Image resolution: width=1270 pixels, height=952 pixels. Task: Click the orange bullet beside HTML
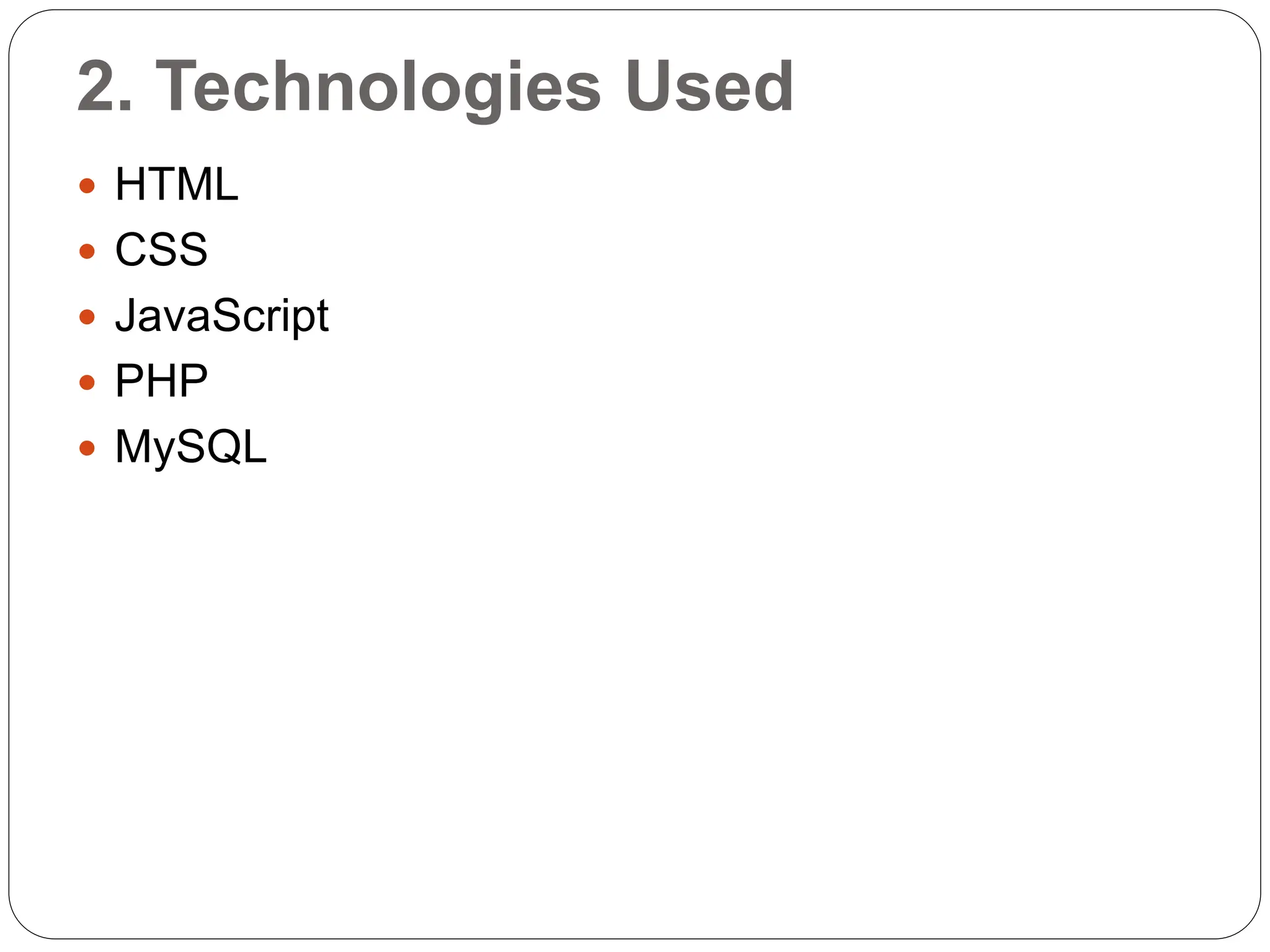(87, 185)
